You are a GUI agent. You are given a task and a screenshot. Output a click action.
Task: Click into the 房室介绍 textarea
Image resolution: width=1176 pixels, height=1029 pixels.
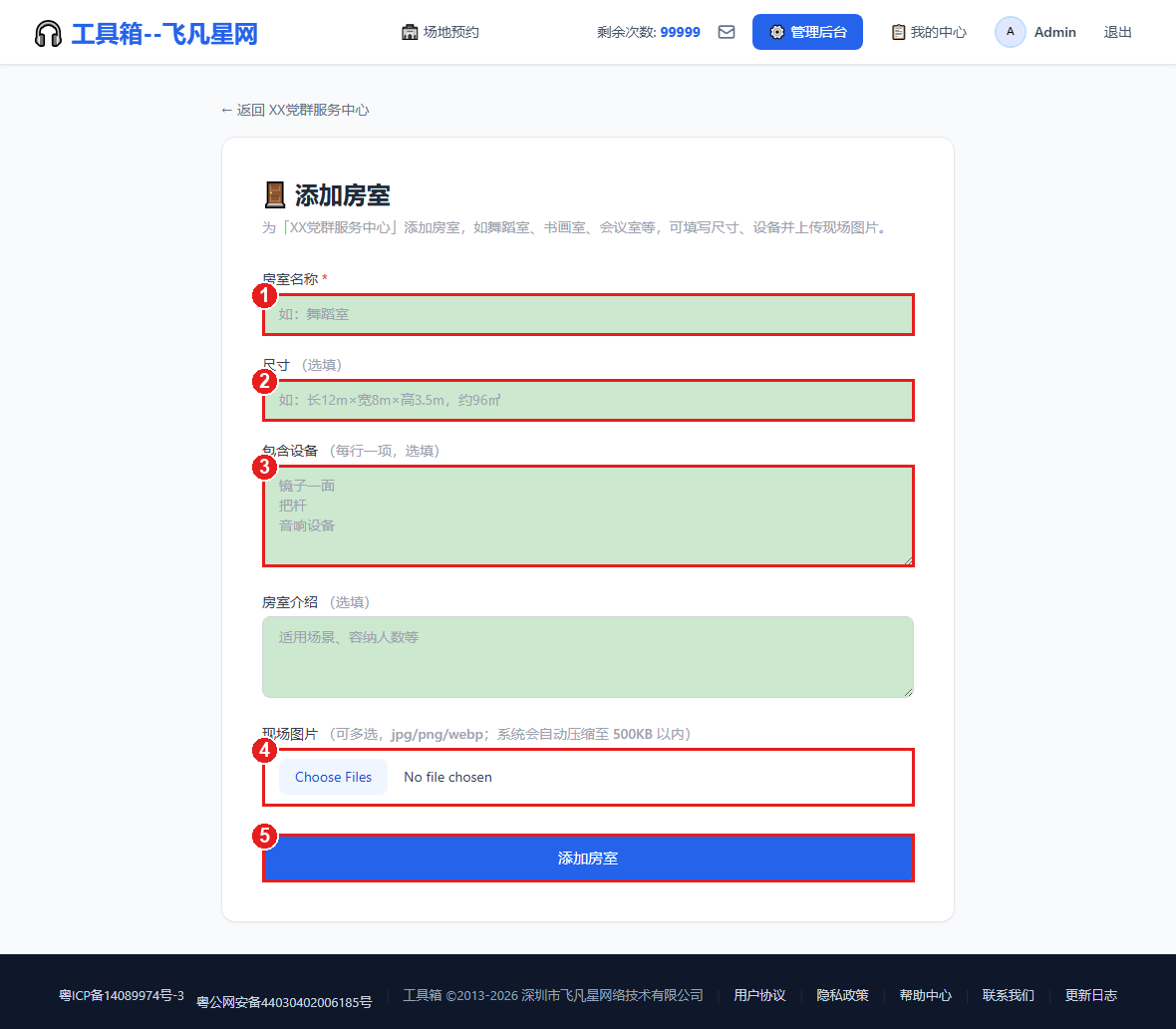pos(588,657)
